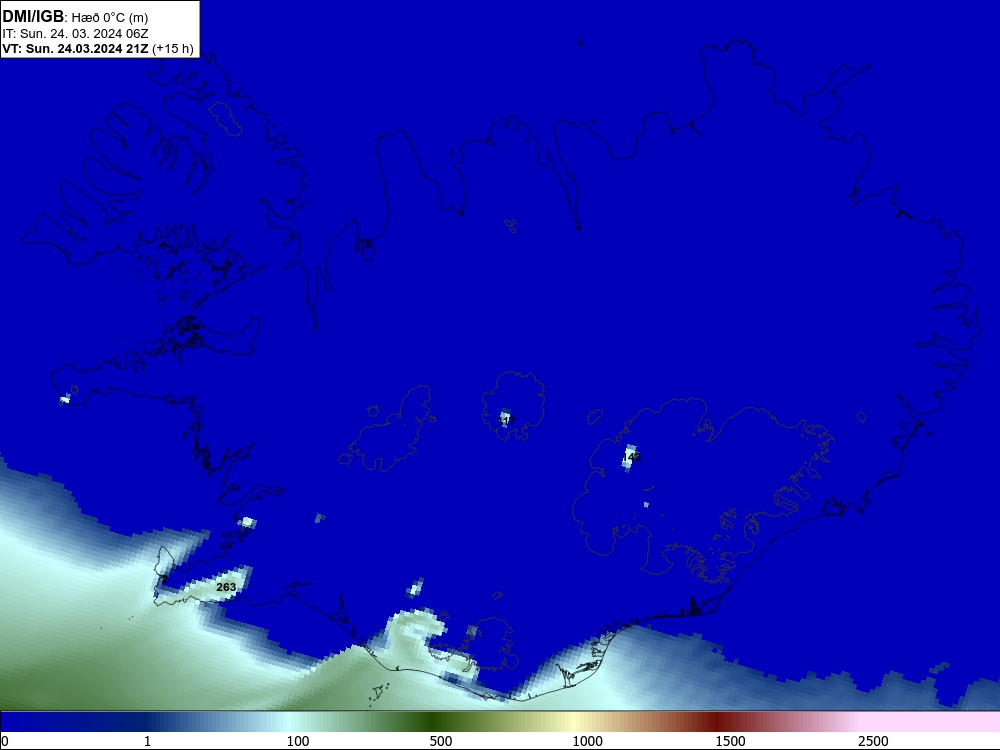Click the '(+15 h)' forecast offset text
This screenshot has height=750, width=1000.
[173, 49]
